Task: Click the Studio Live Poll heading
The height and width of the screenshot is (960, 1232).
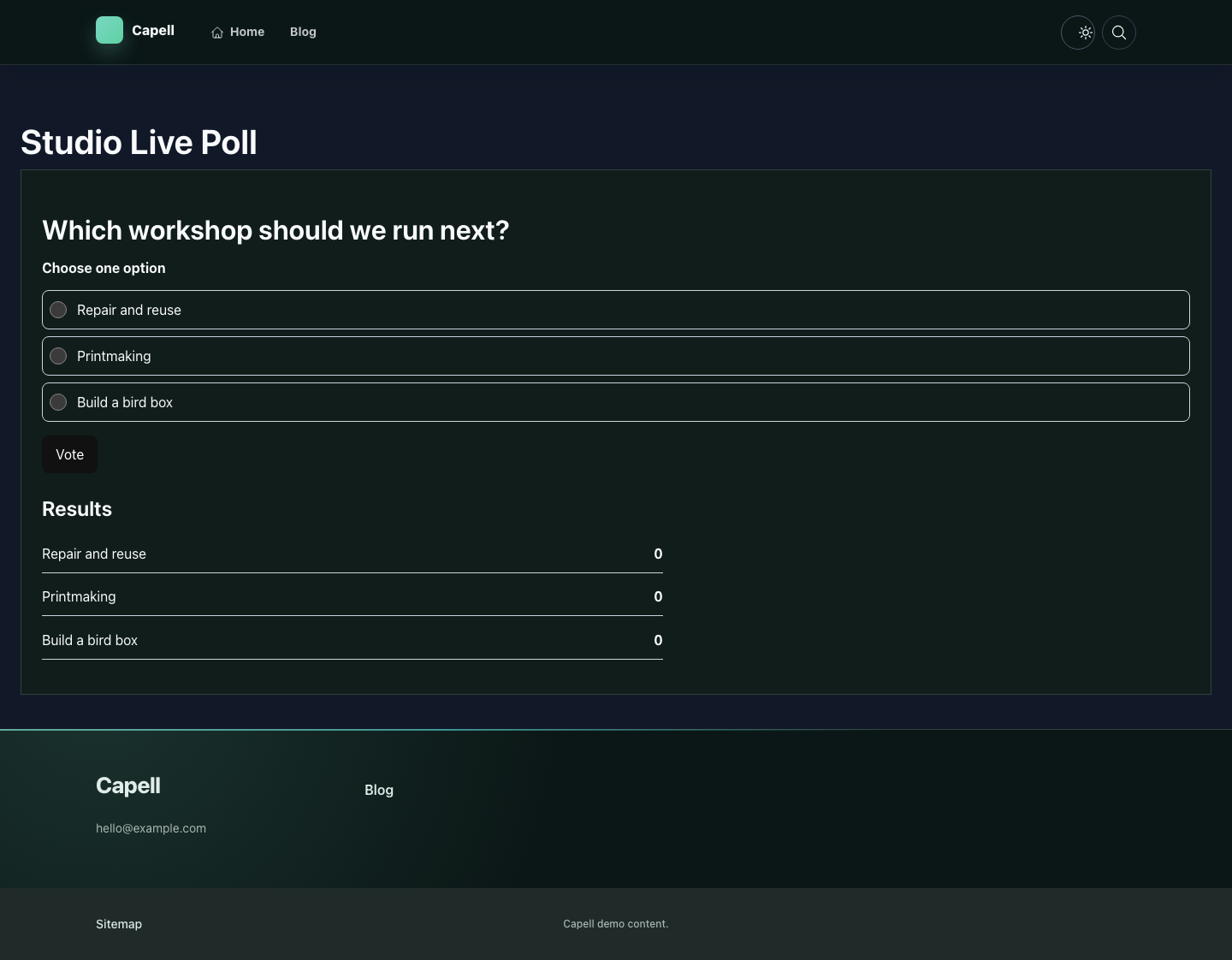Action: pos(139,142)
